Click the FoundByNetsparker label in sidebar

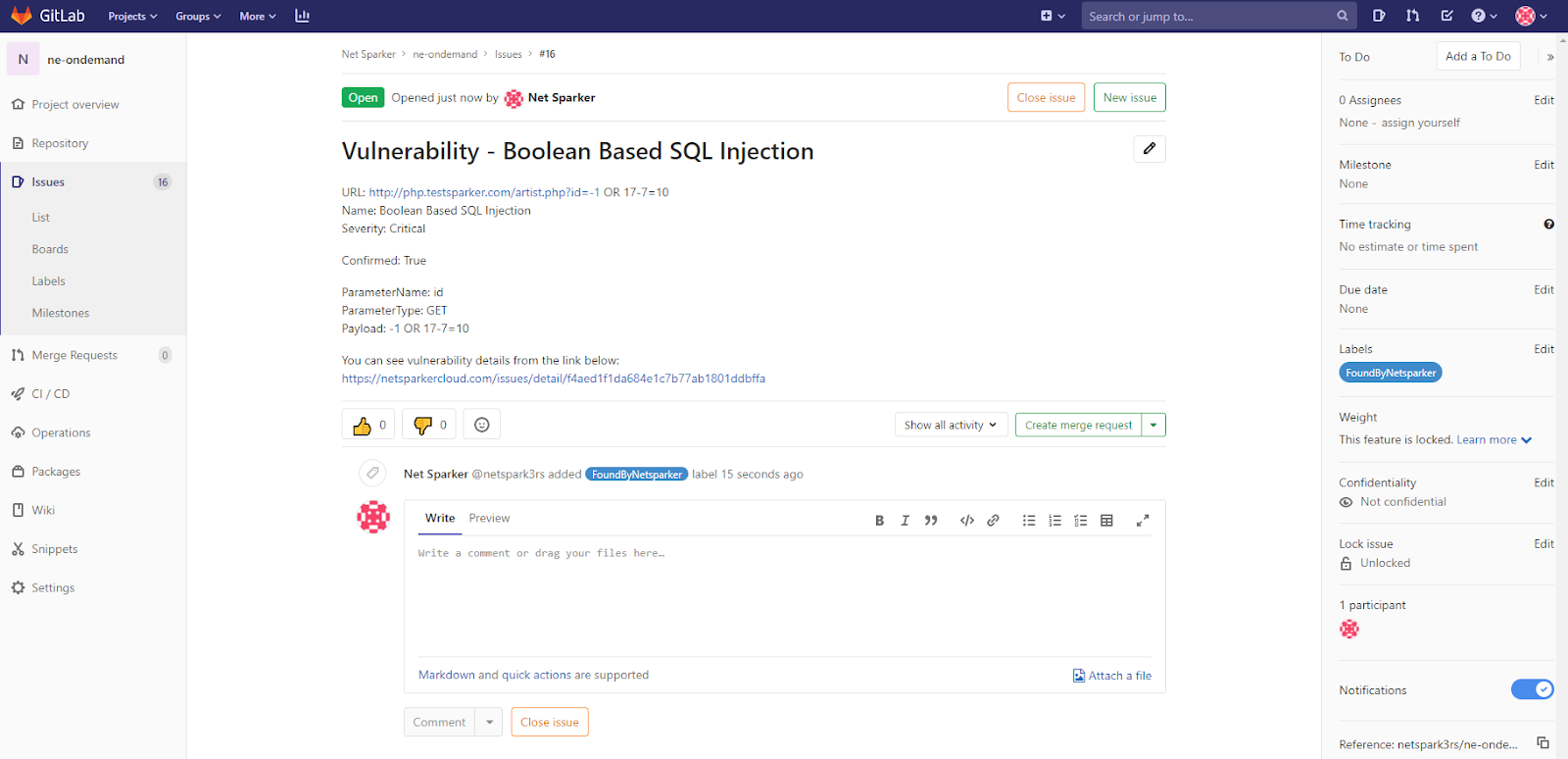tap(1390, 373)
